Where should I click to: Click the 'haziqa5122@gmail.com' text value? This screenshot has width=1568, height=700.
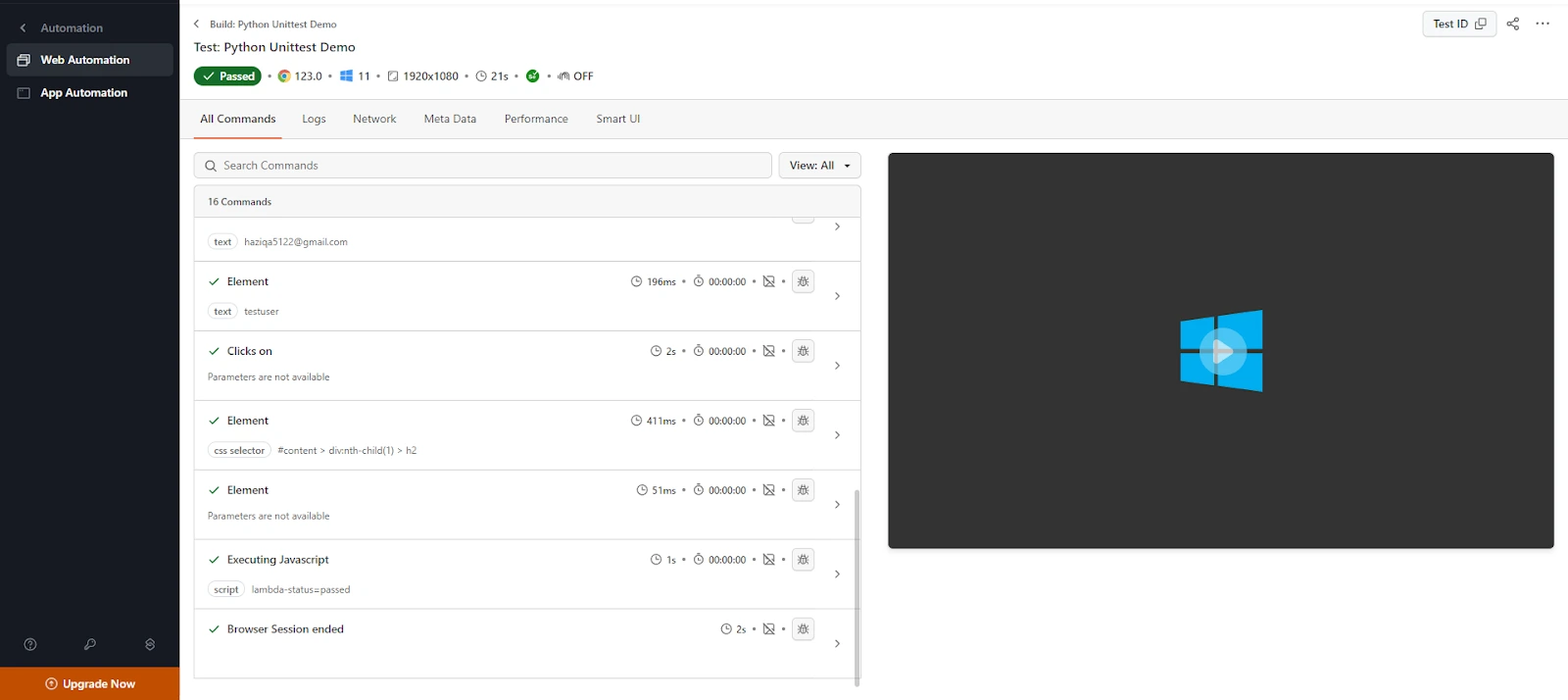(x=296, y=242)
